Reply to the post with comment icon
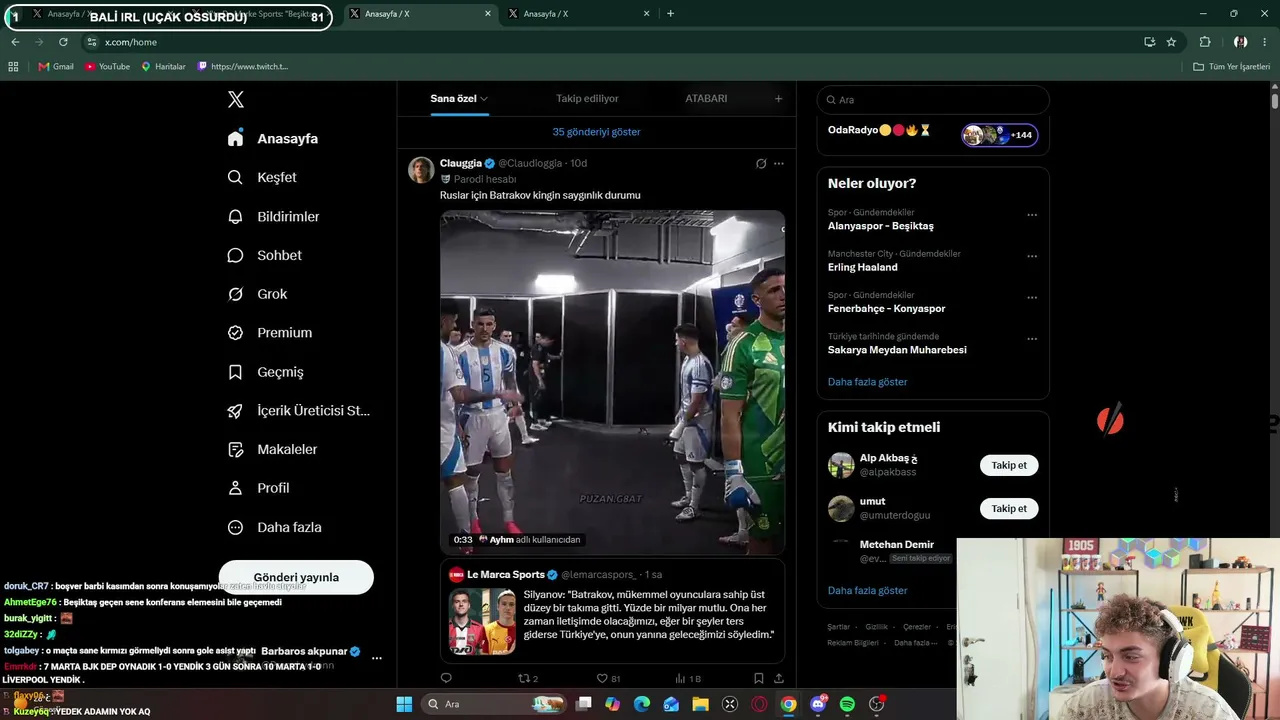The height and width of the screenshot is (720, 1280). [x=446, y=678]
